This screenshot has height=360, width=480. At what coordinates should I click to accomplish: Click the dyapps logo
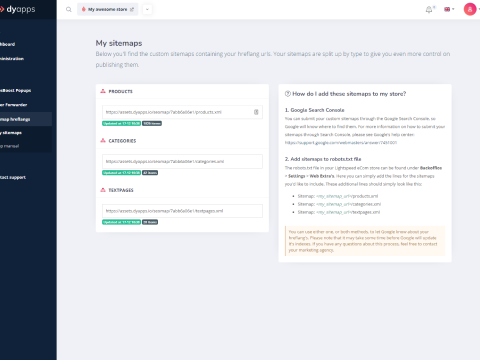pos(18,9)
